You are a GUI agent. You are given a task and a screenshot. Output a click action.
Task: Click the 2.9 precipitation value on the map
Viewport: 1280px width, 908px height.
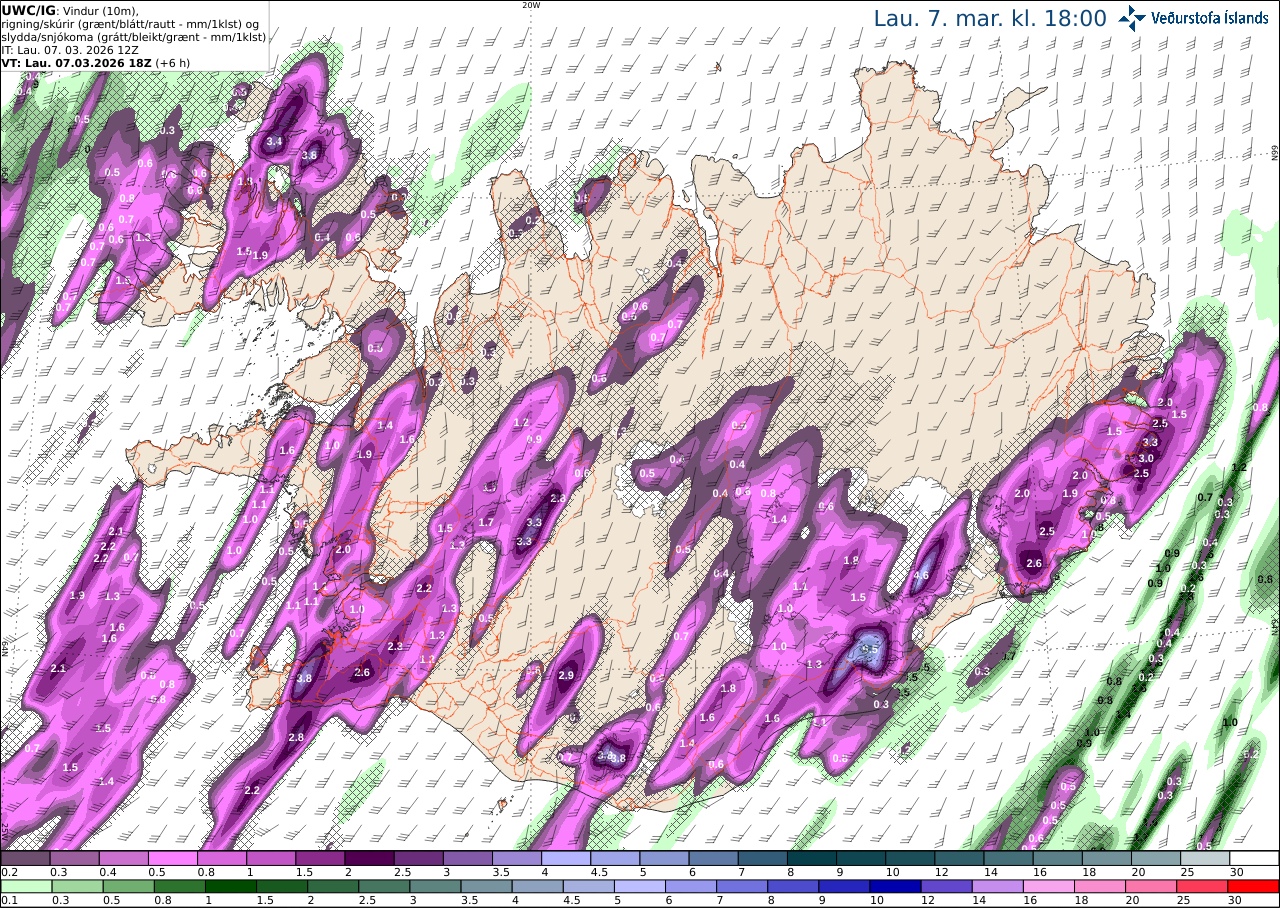566,676
